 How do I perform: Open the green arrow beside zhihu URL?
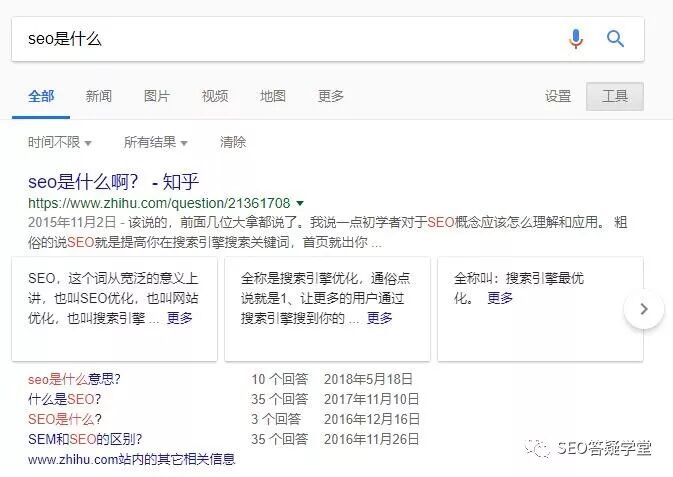point(300,203)
